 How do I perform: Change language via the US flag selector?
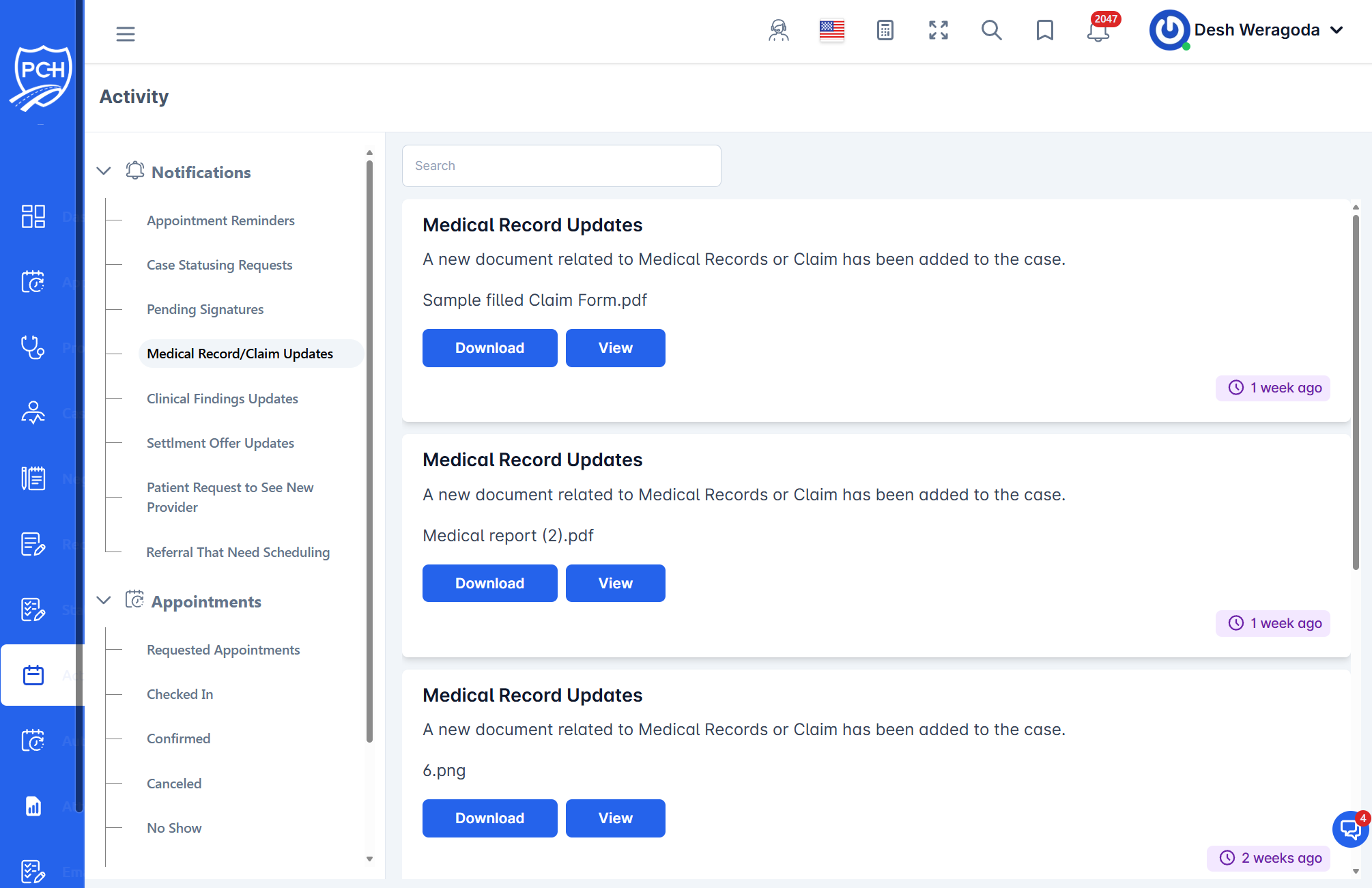[831, 29]
